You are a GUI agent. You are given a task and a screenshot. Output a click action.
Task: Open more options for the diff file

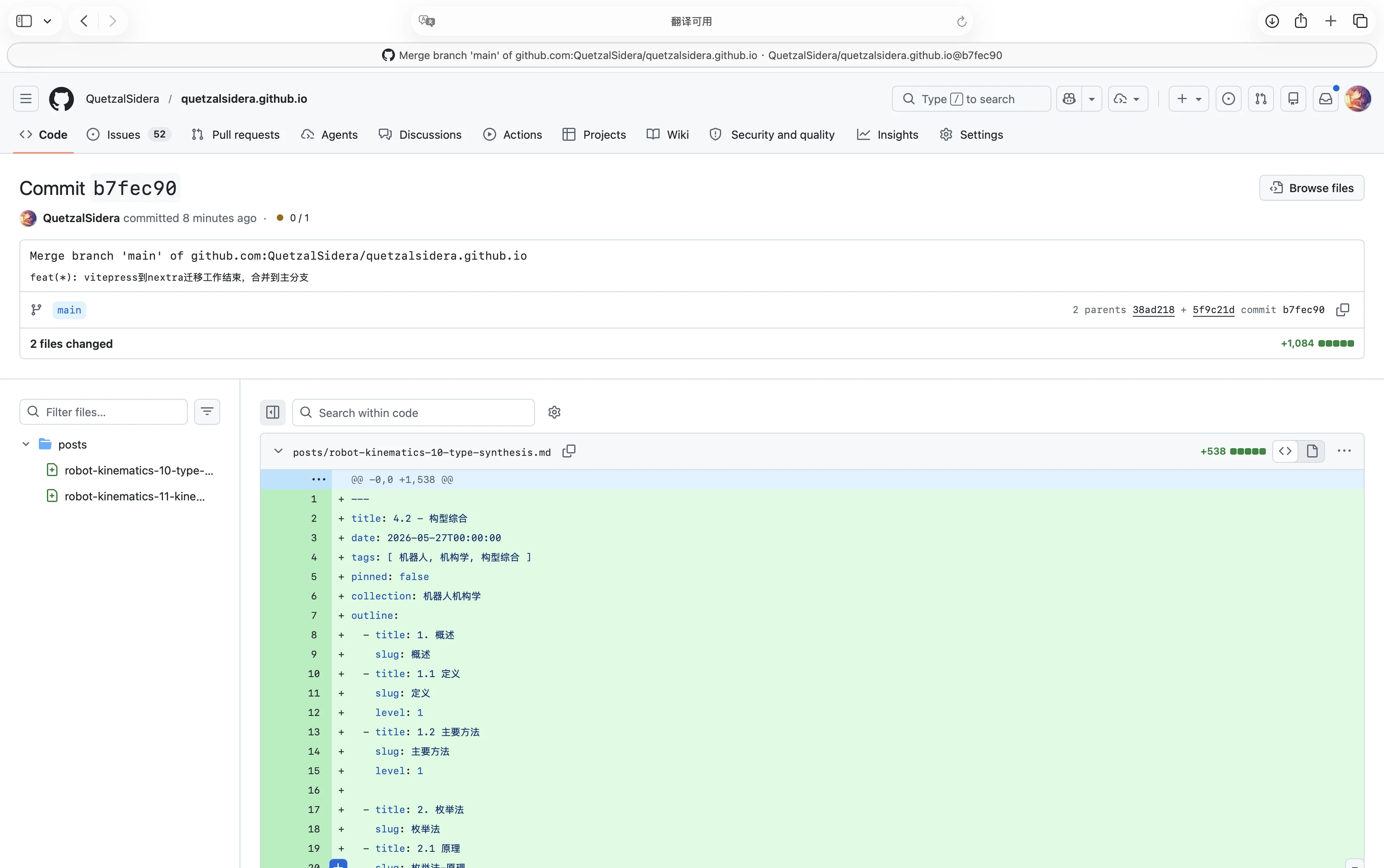click(x=1344, y=451)
